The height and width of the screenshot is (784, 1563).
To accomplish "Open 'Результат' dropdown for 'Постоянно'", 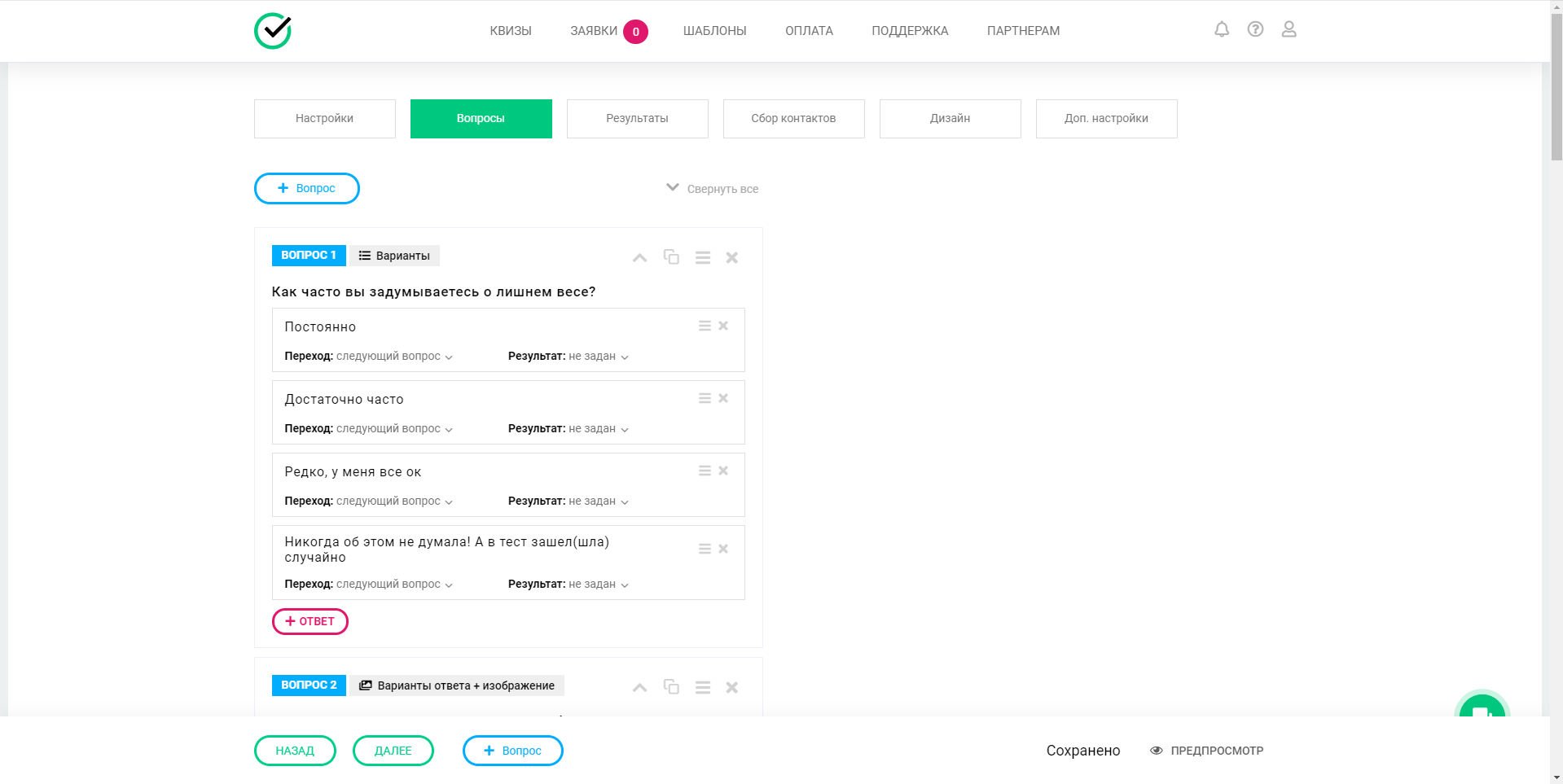I will pos(599,357).
